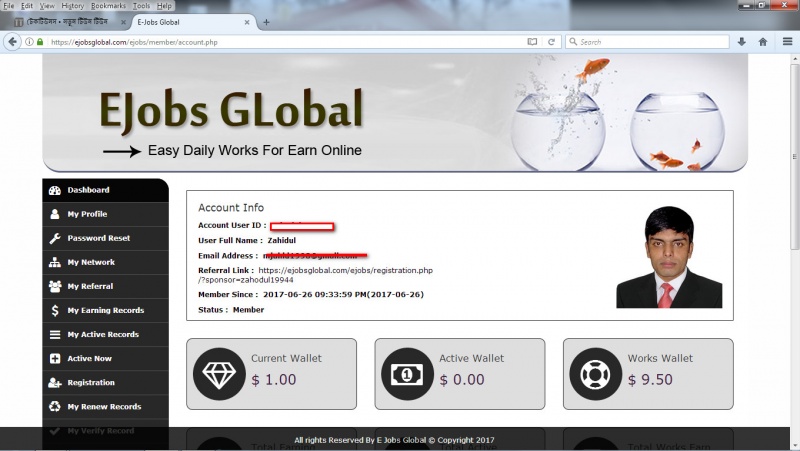Image resolution: width=800 pixels, height=451 pixels.
Task: Open the Edit menu
Action: 27,6
